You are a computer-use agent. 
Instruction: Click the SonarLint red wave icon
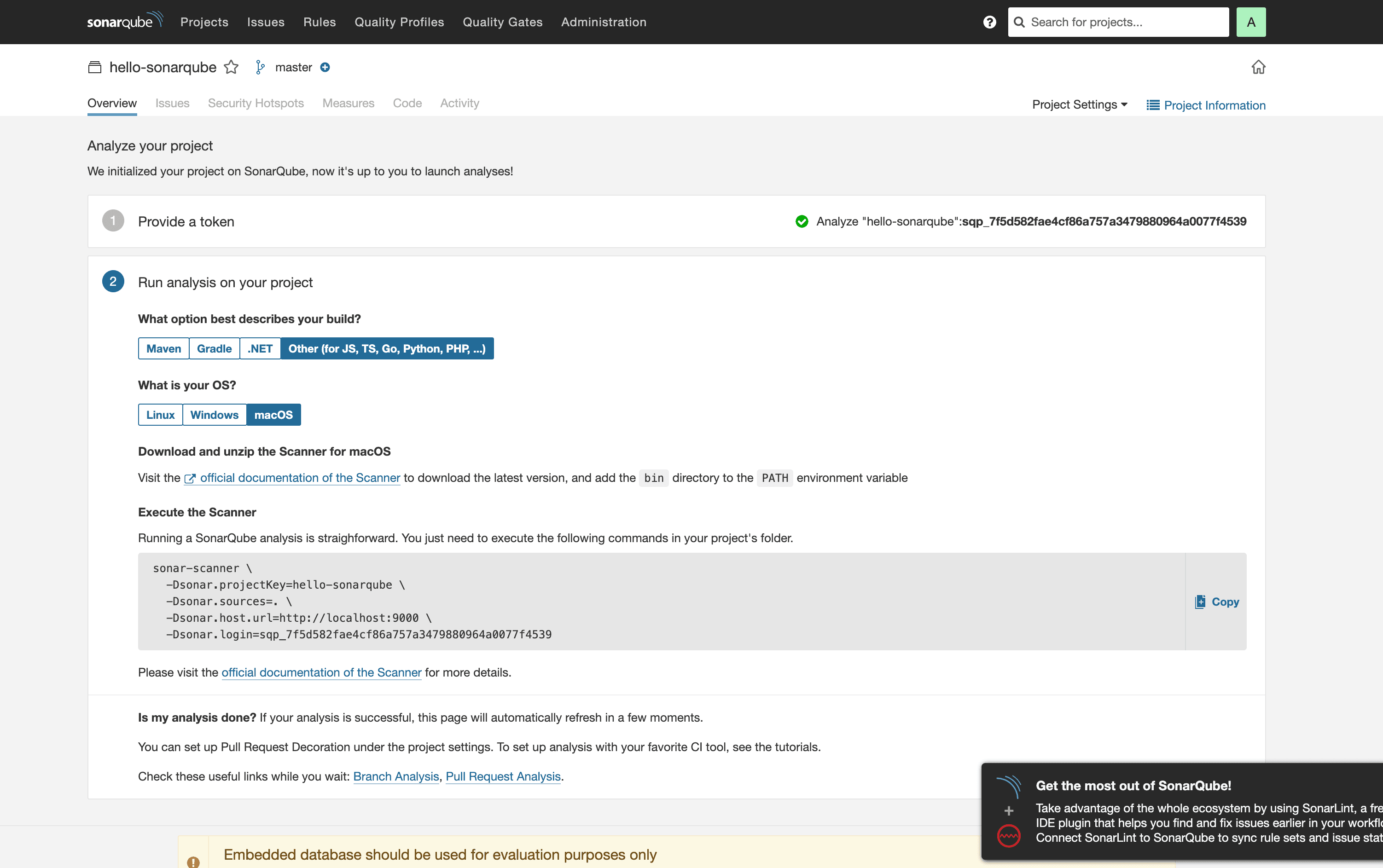tap(1008, 836)
